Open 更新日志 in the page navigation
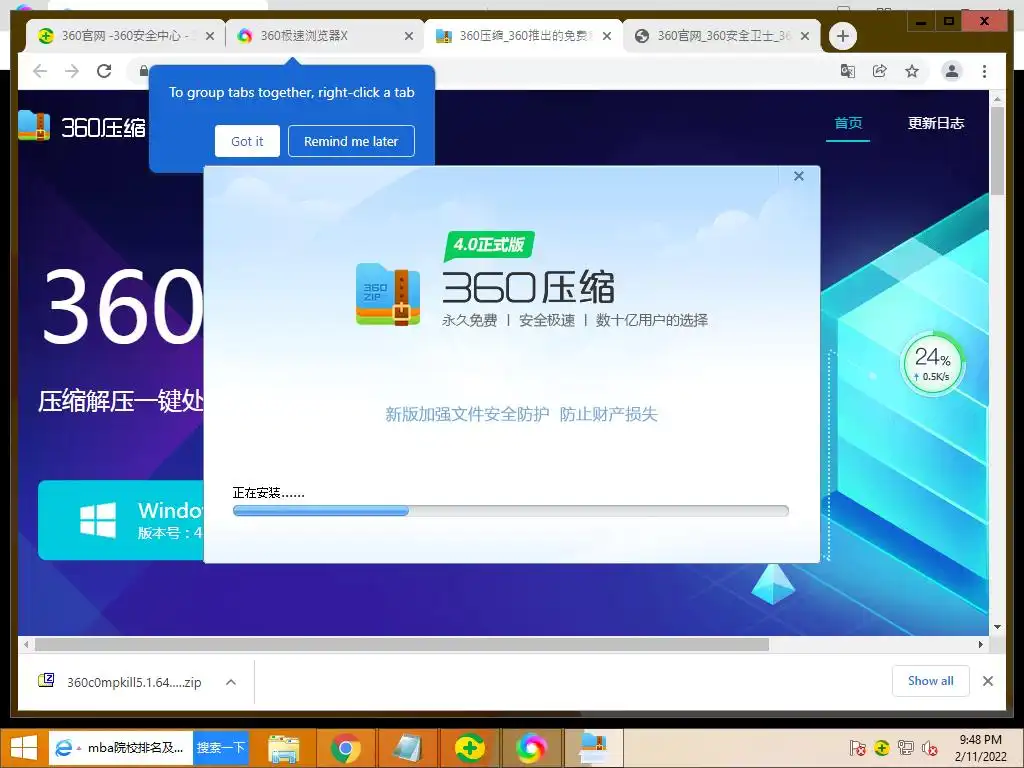 (935, 123)
